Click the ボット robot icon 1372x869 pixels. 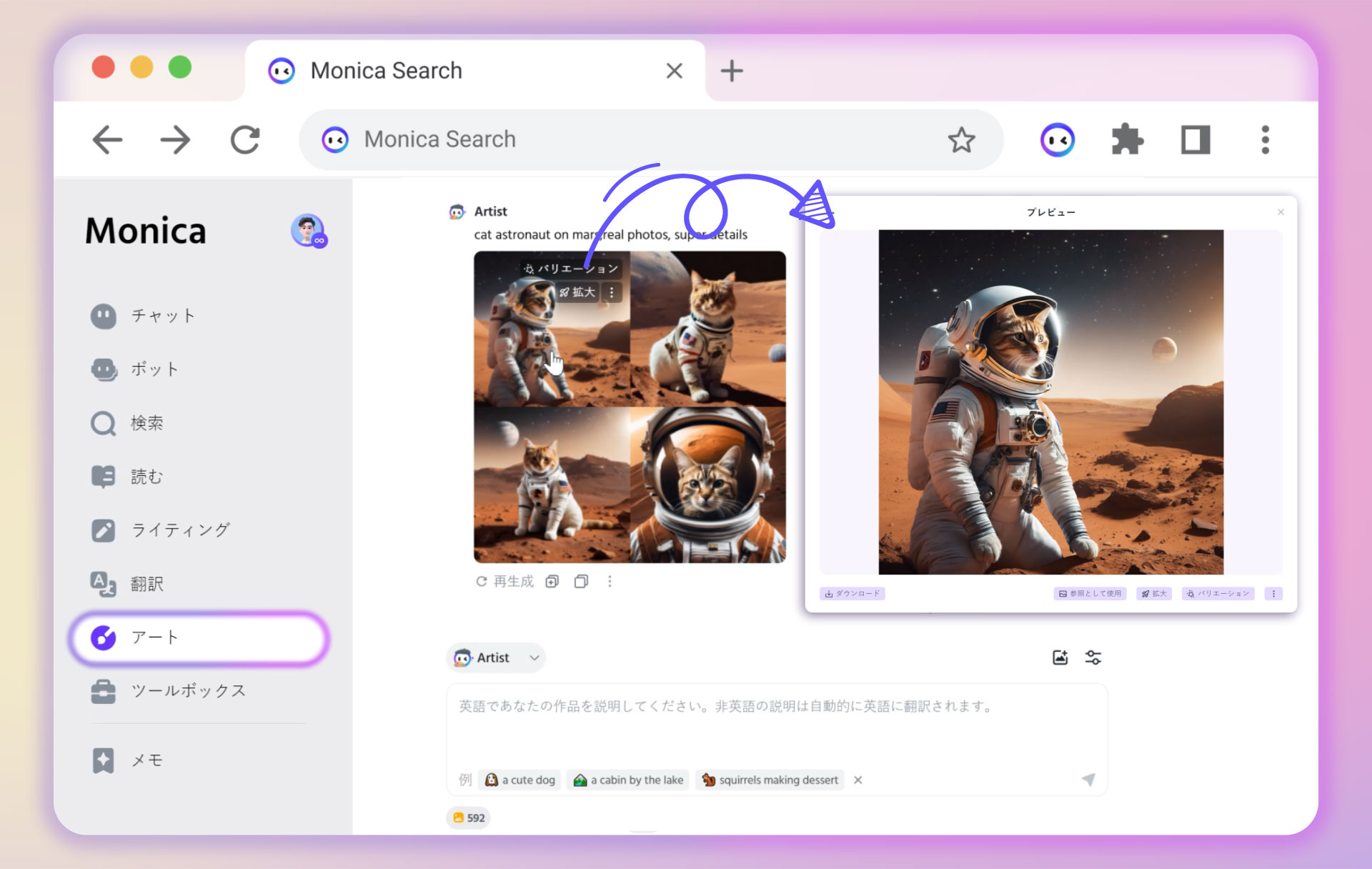[x=104, y=369]
